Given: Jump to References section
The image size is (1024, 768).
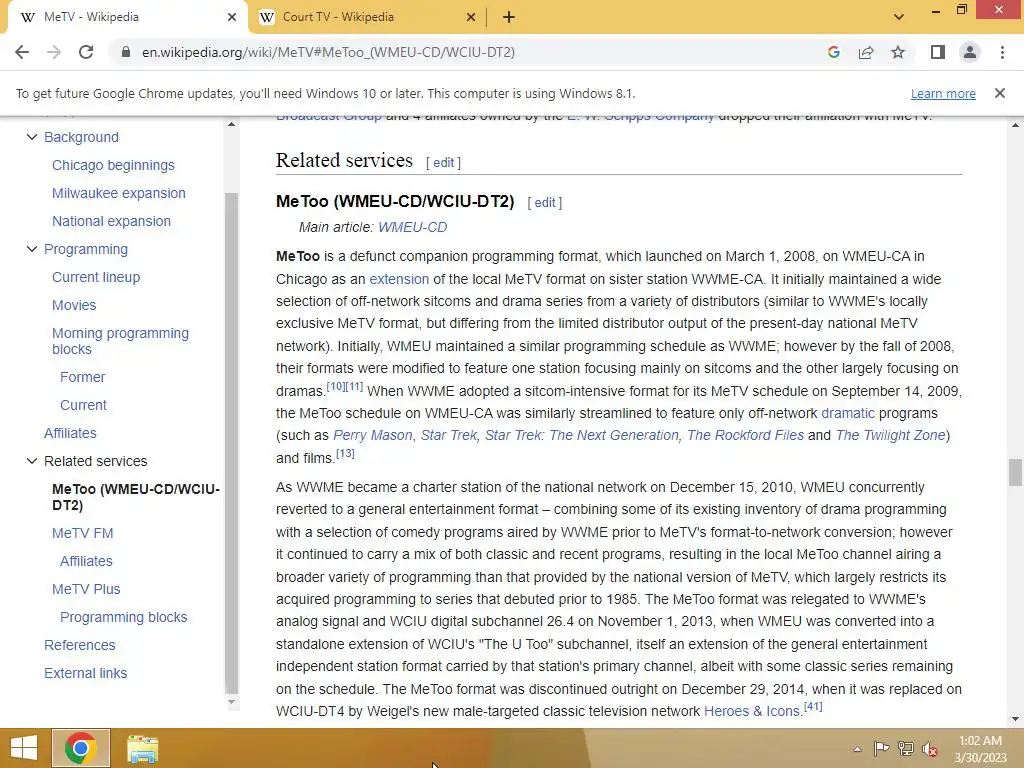Looking at the screenshot, I should point(80,645).
